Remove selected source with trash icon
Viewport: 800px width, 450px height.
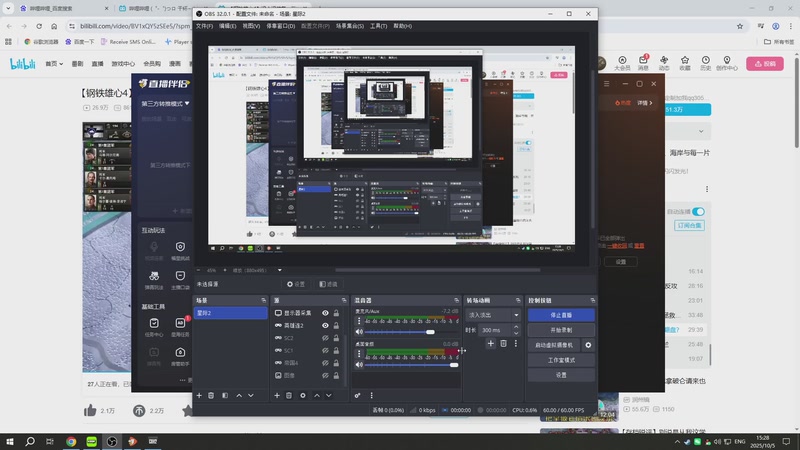[289, 395]
